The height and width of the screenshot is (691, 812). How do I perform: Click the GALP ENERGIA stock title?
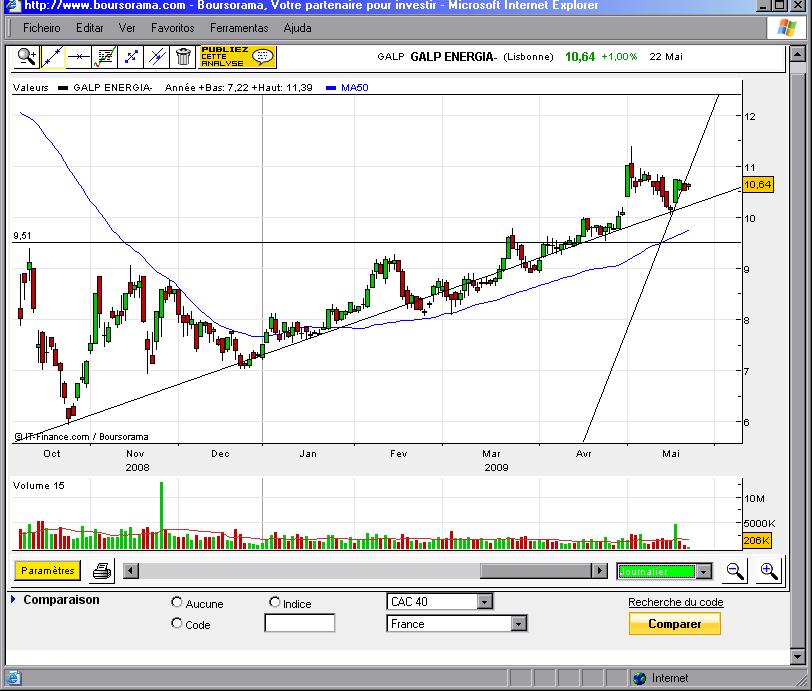pos(454,56)
